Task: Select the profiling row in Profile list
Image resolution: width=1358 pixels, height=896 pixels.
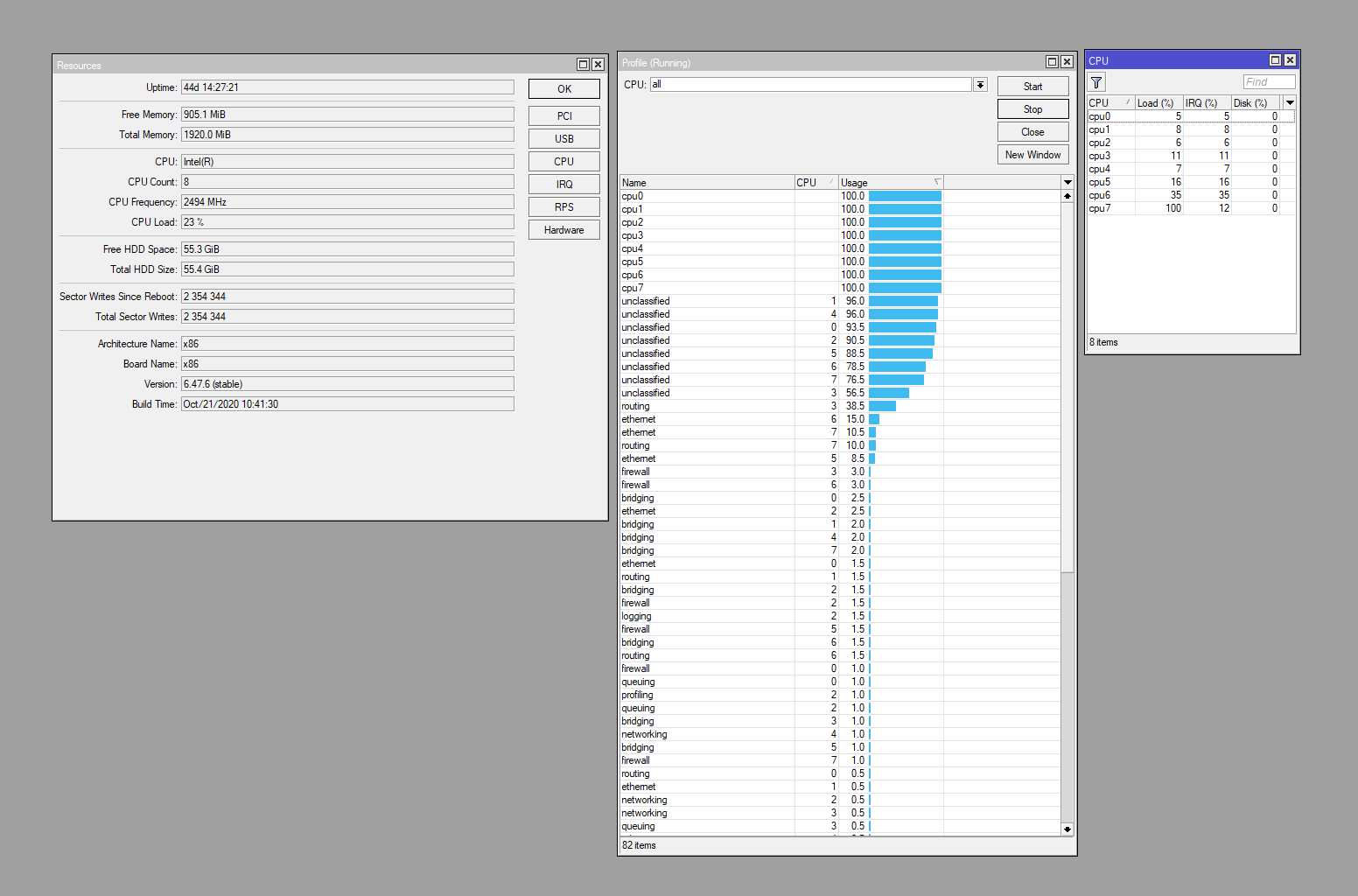Action: coord(840,695)
